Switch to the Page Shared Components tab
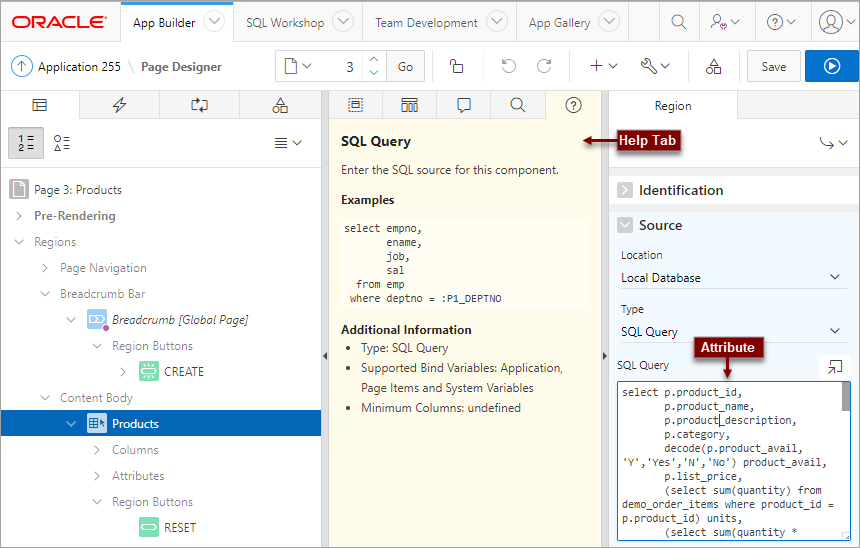The width and height of the screenshot is (860, 548). coord(280,105)
